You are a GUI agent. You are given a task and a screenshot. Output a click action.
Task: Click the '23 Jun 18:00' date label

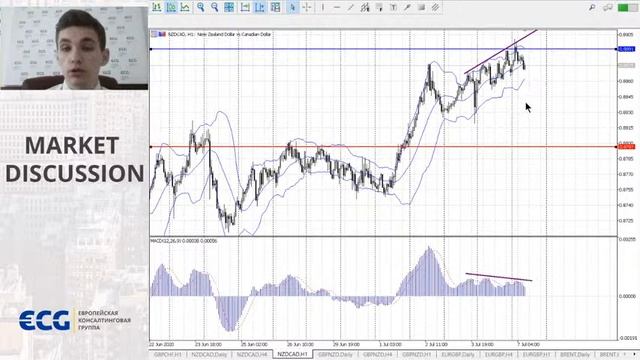209,344
